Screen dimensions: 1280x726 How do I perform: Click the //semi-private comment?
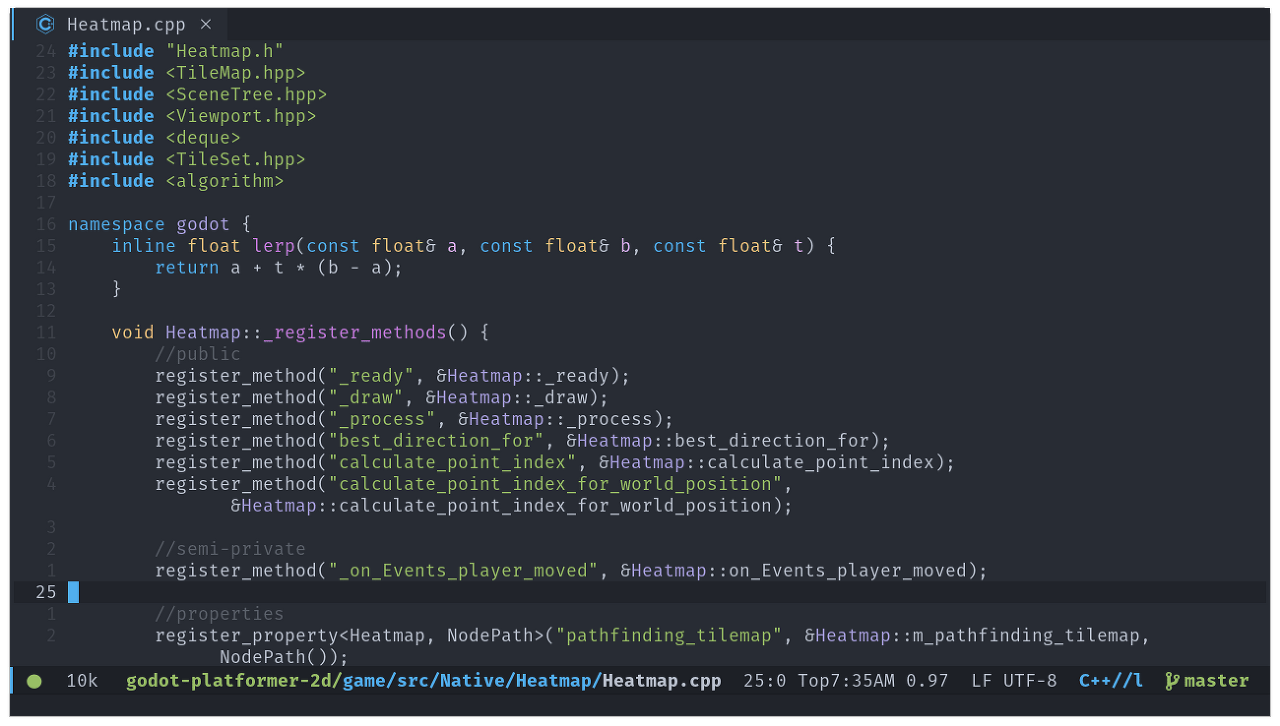tap(230, 549)
